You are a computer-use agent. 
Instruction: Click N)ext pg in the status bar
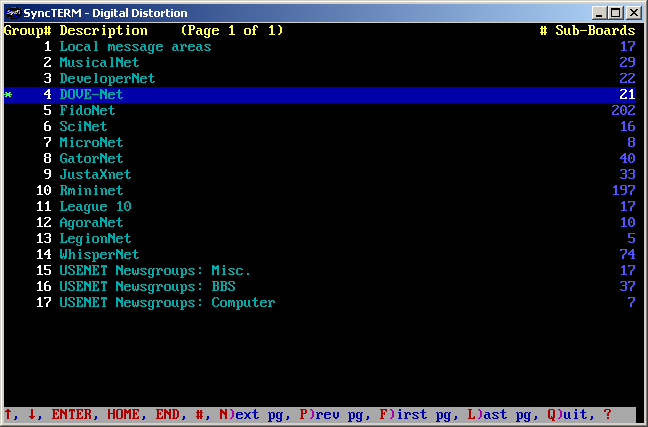pyautogui.click(x=250, y=414)
